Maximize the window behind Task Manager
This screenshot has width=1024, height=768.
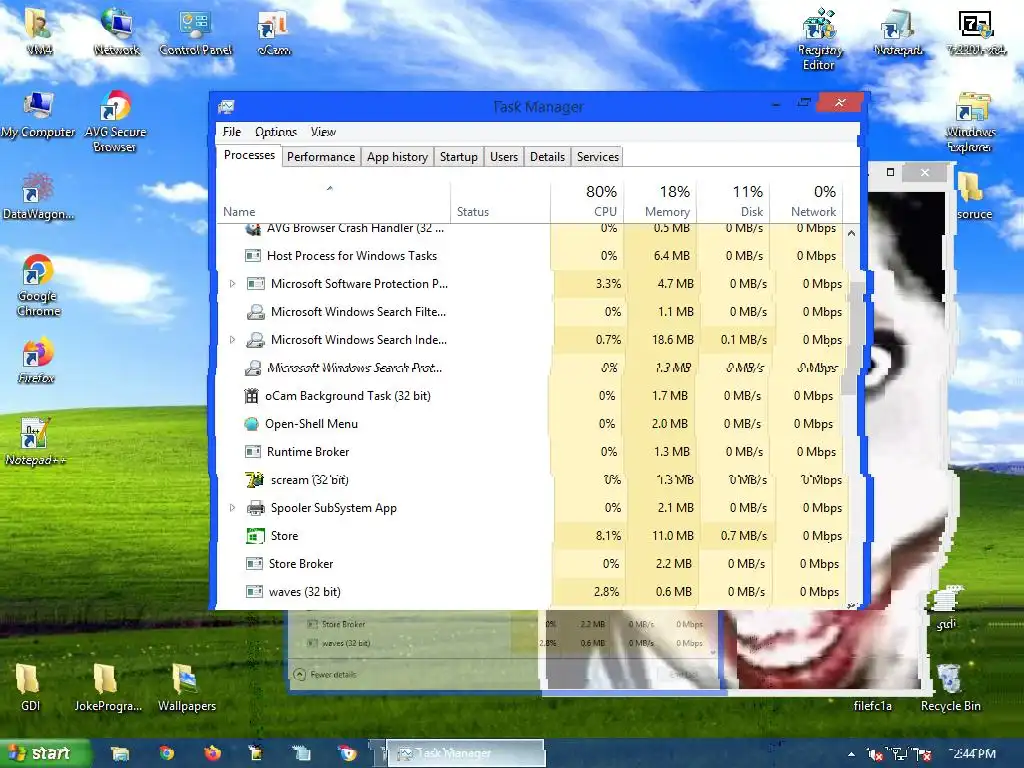coord(890,172)
